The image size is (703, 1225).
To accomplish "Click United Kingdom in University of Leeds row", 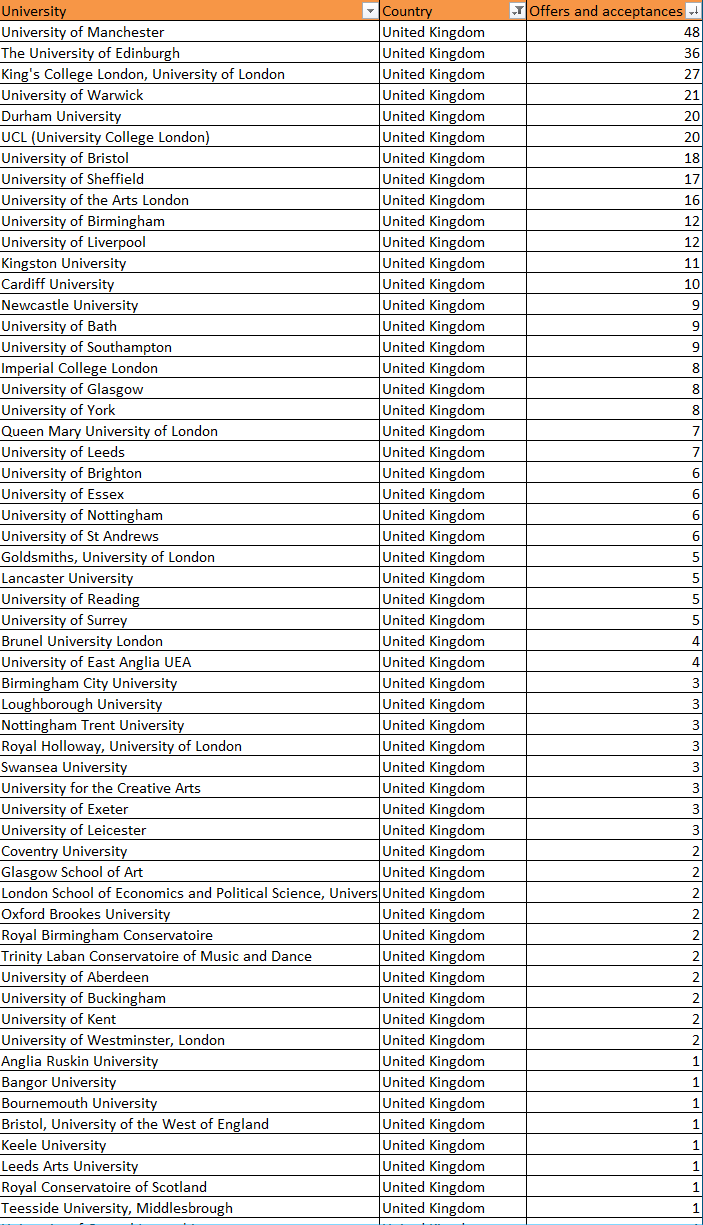I will 453,452.
